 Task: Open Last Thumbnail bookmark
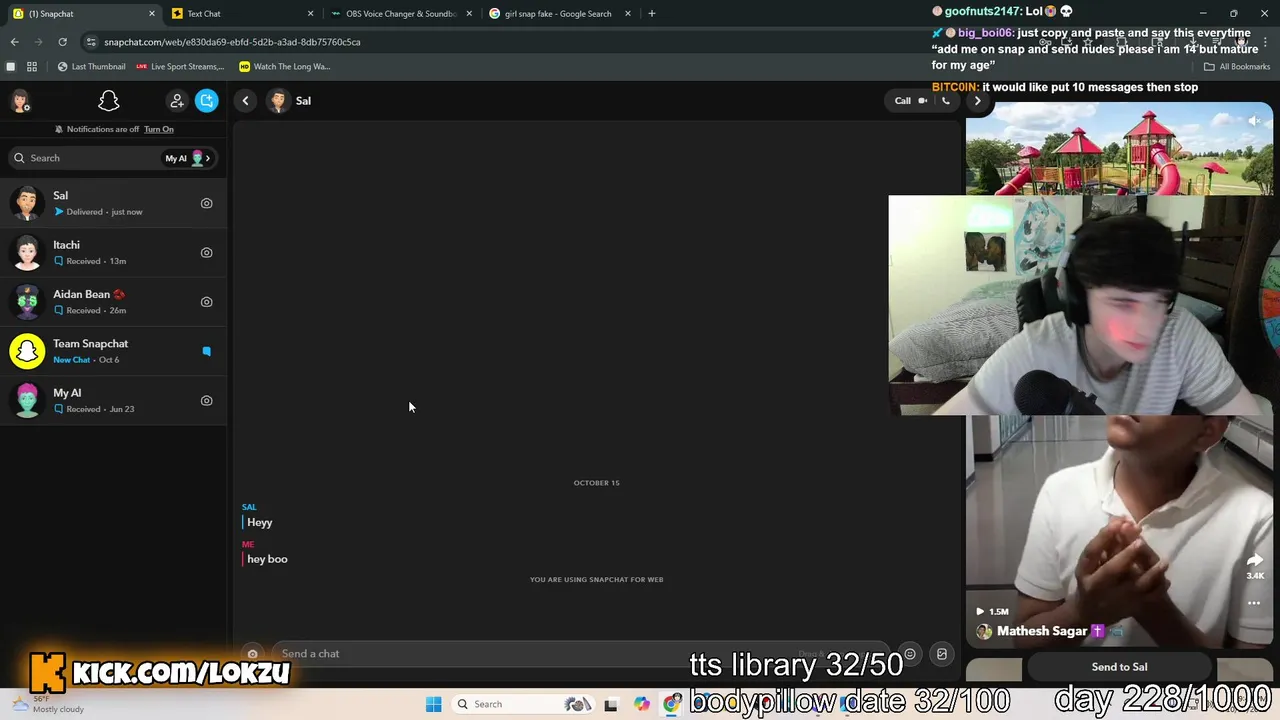91,67
